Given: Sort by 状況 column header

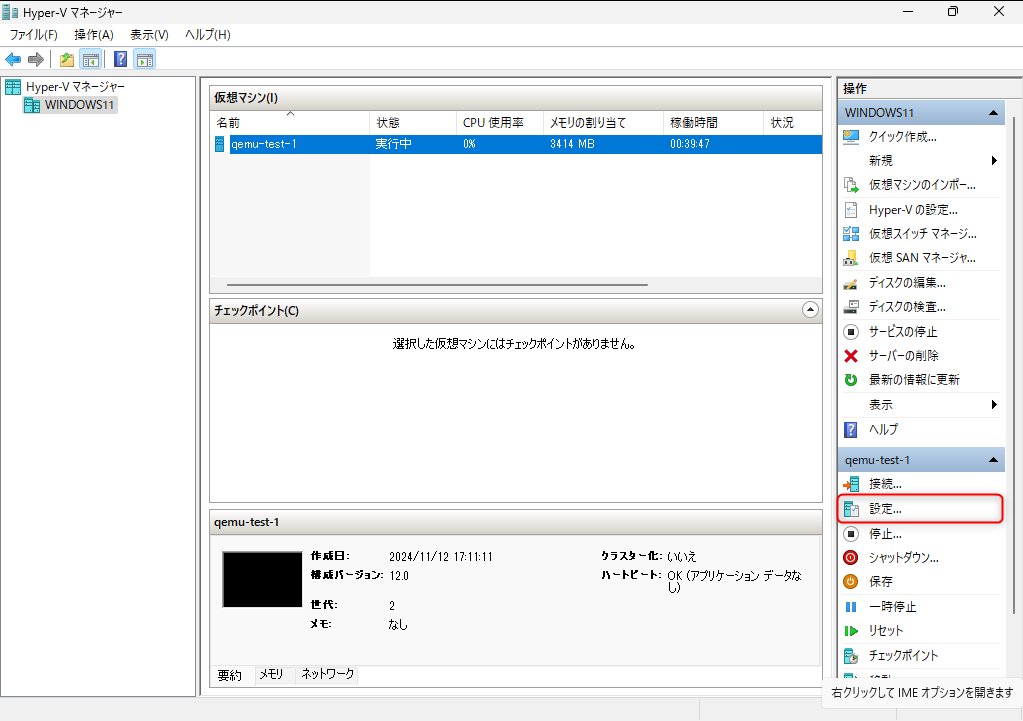Looking at the screenshot, I should pyautogui.click(x=793, y=122).
